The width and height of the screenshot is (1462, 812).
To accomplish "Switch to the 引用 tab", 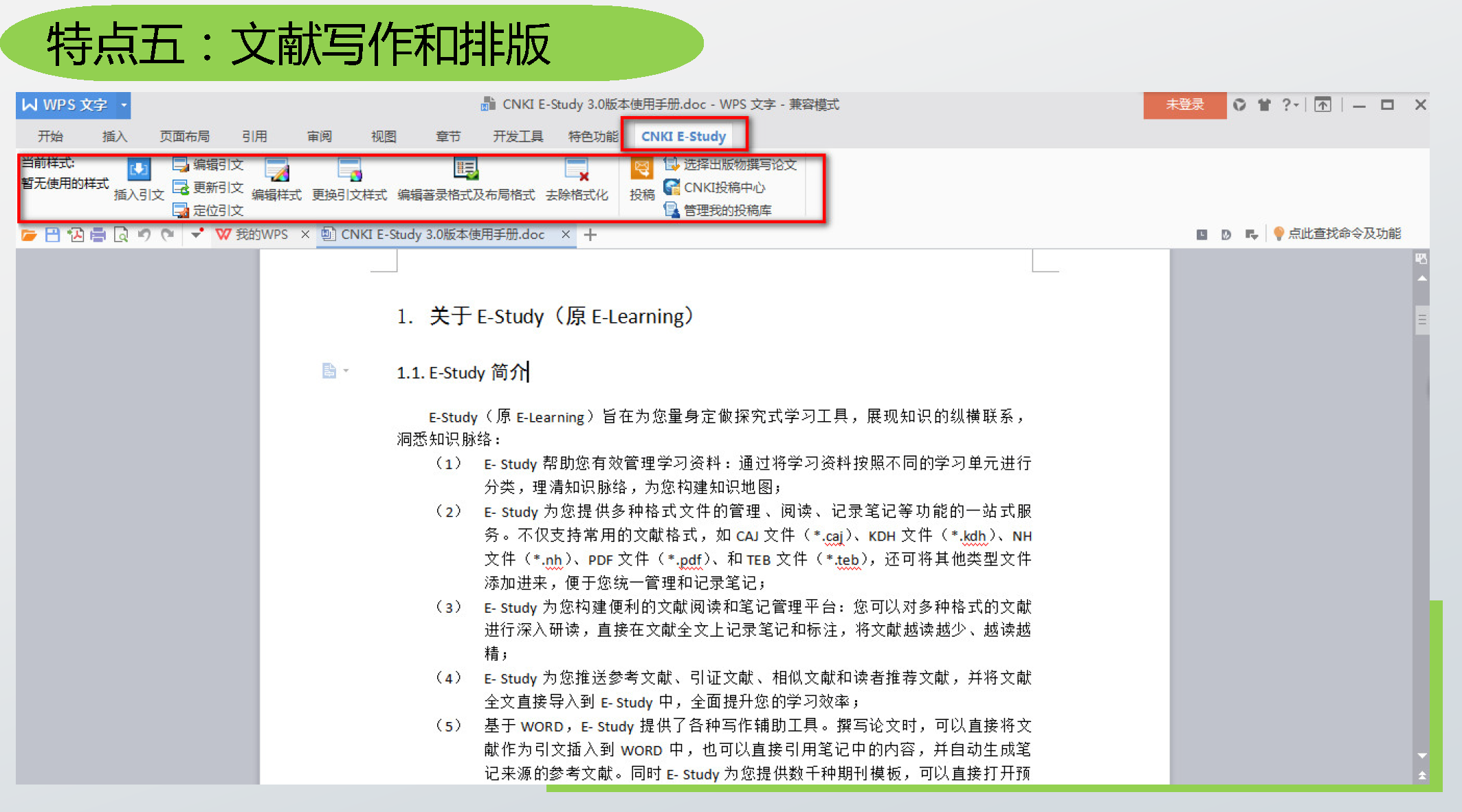I will (x=254, y=137).
